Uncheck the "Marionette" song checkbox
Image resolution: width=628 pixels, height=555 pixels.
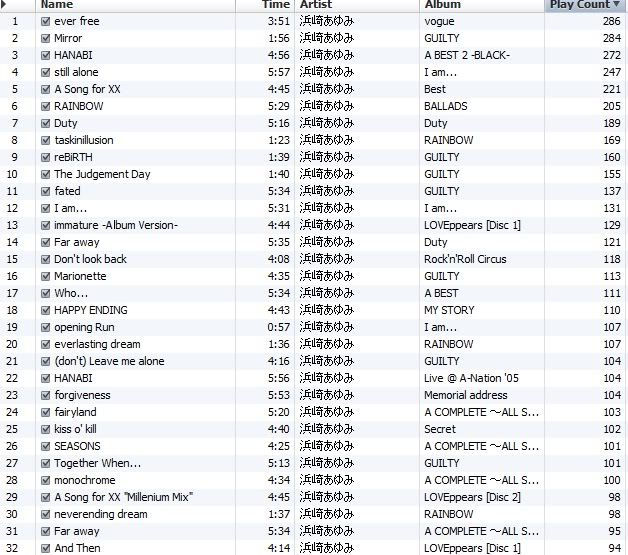pyautogui.click(x=46, y=276)
